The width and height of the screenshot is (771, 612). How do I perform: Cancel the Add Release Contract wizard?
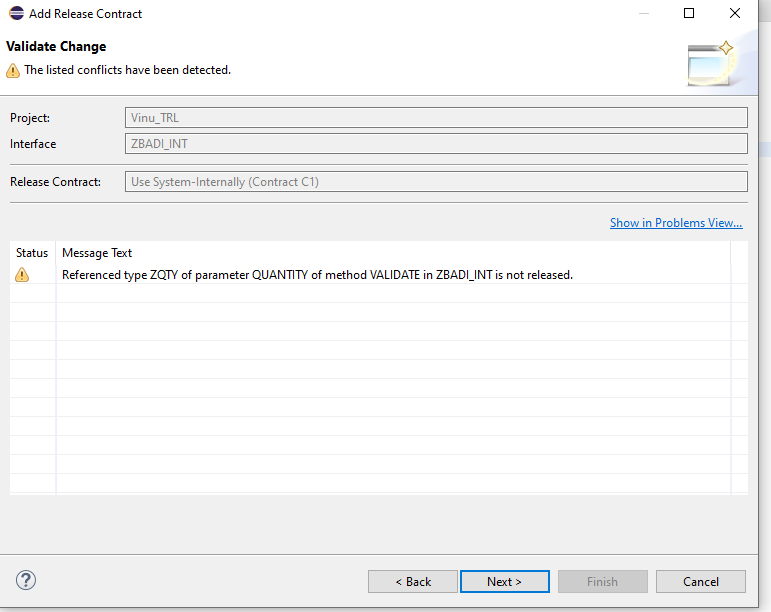tap(701, 582)
